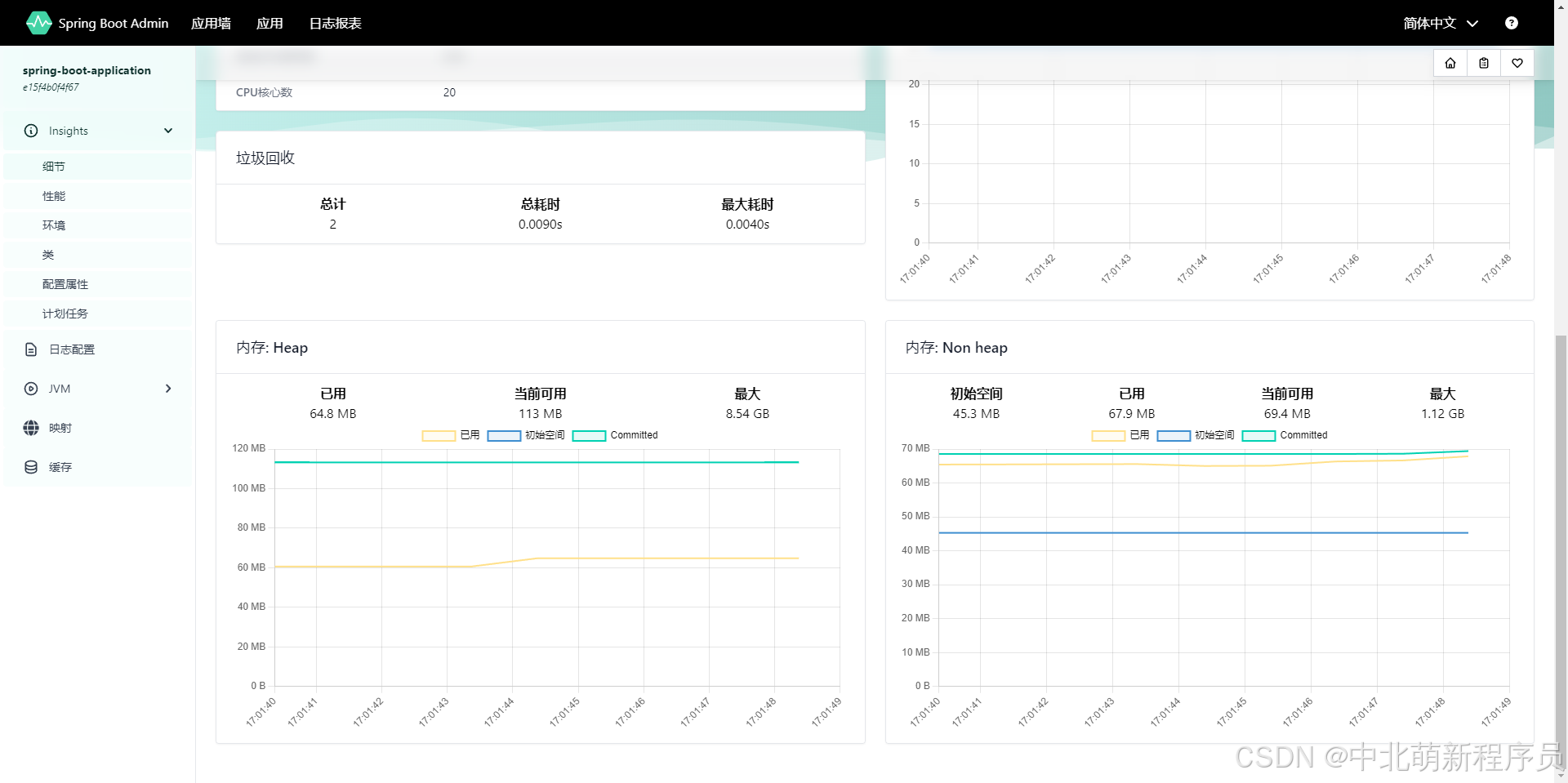
Task: Select 性能 in the sidebar
Action: pyautogui.click(x=98, y=196)
